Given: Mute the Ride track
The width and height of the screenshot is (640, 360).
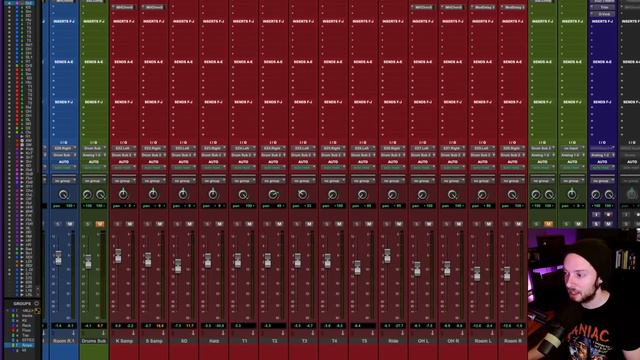Looking at the screenshot, I should coord(399,224).
